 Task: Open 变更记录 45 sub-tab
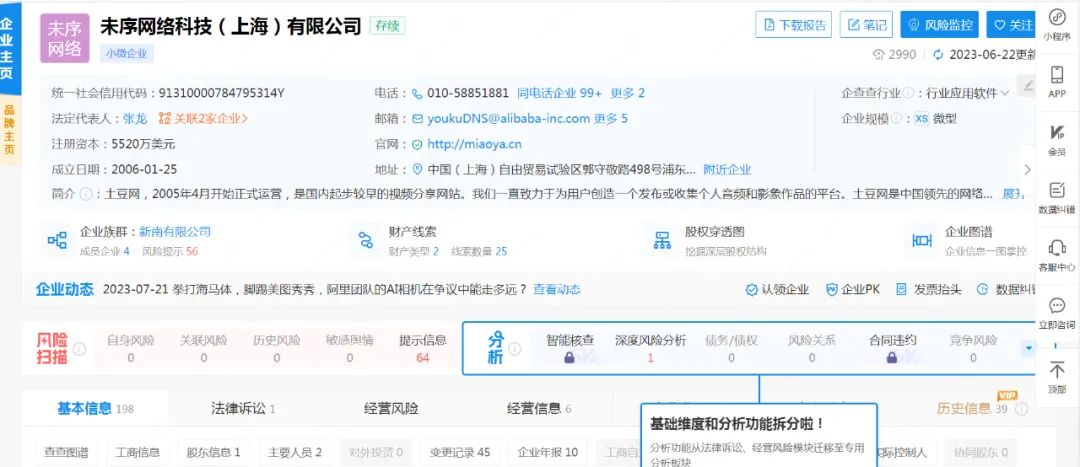[x=460, y=453]
